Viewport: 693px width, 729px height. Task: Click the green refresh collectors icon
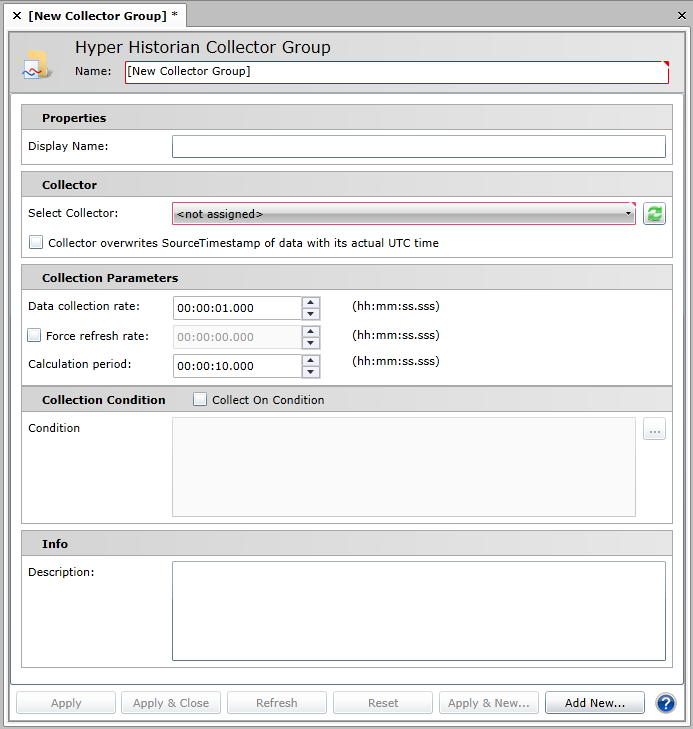[x=654, y=214]
